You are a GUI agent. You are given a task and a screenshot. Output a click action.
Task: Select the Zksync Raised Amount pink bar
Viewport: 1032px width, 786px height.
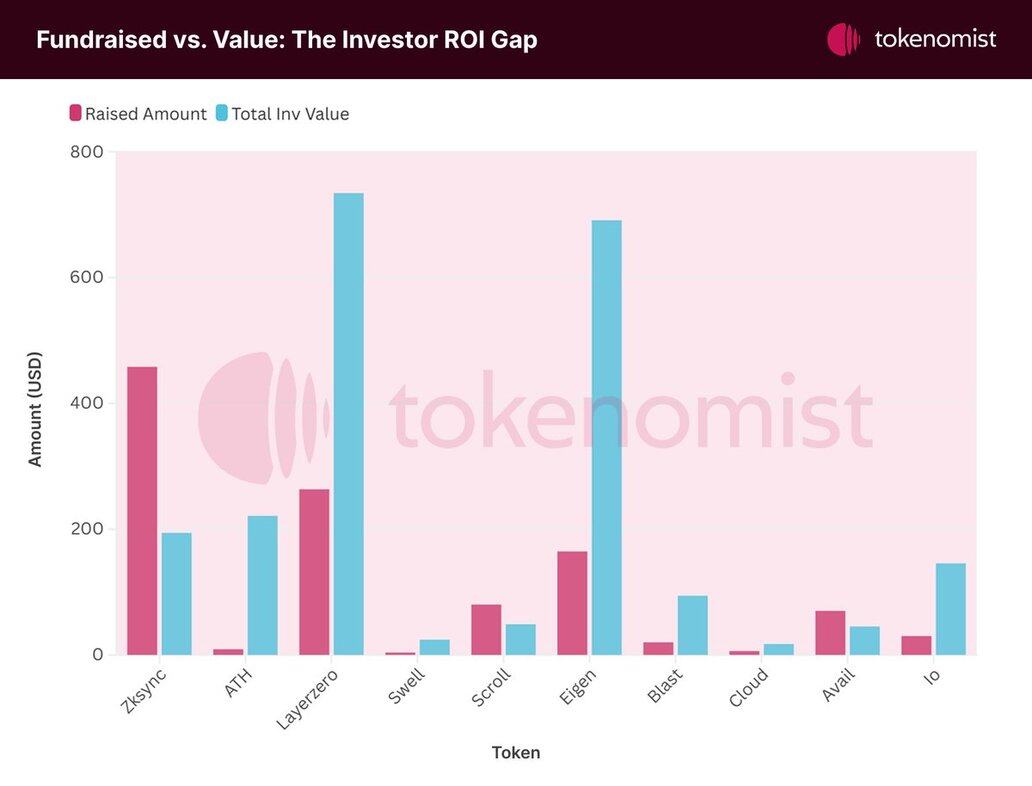[142, 510]
